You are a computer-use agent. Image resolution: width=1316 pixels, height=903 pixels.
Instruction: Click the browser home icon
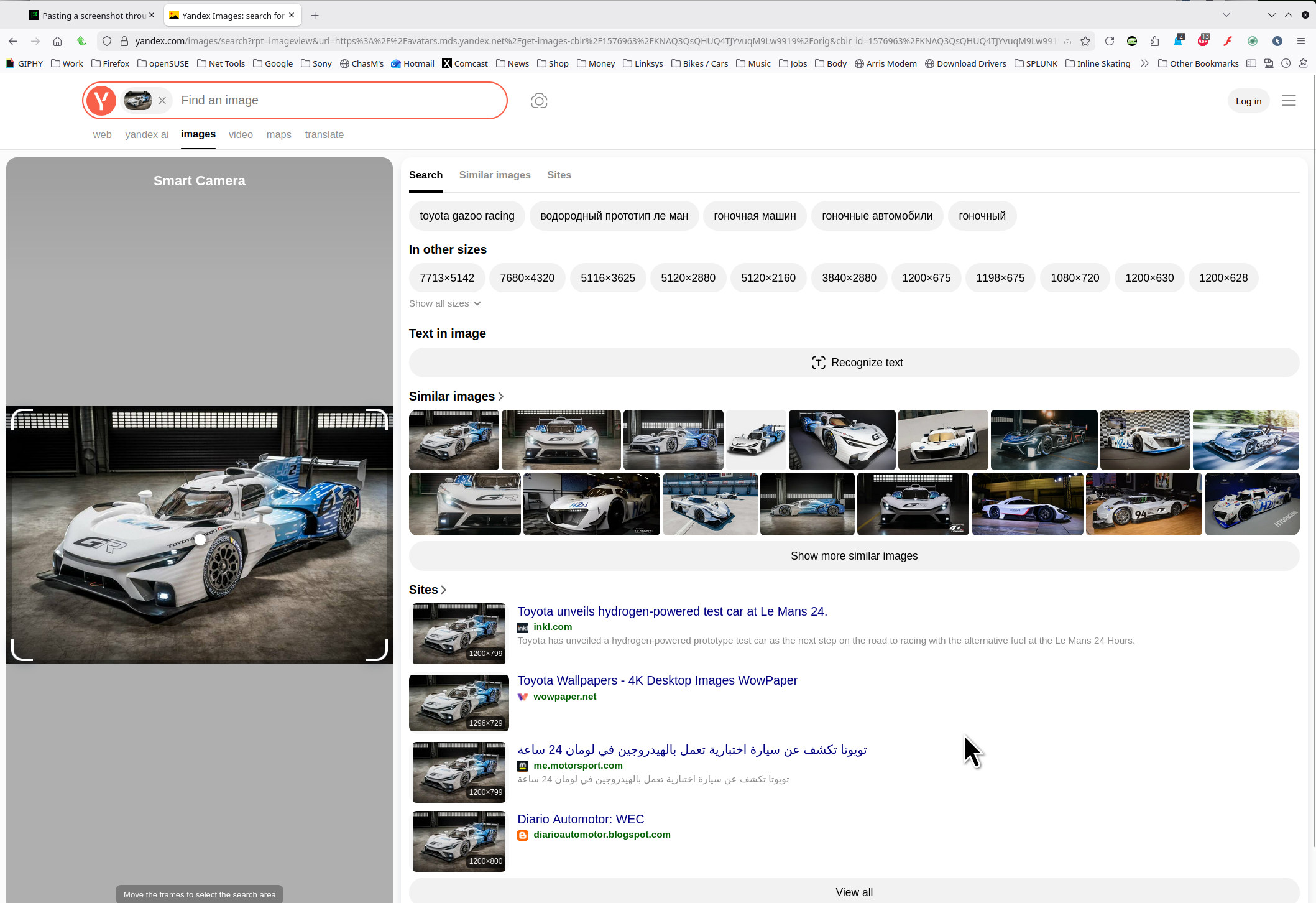(x=57, y=41)
